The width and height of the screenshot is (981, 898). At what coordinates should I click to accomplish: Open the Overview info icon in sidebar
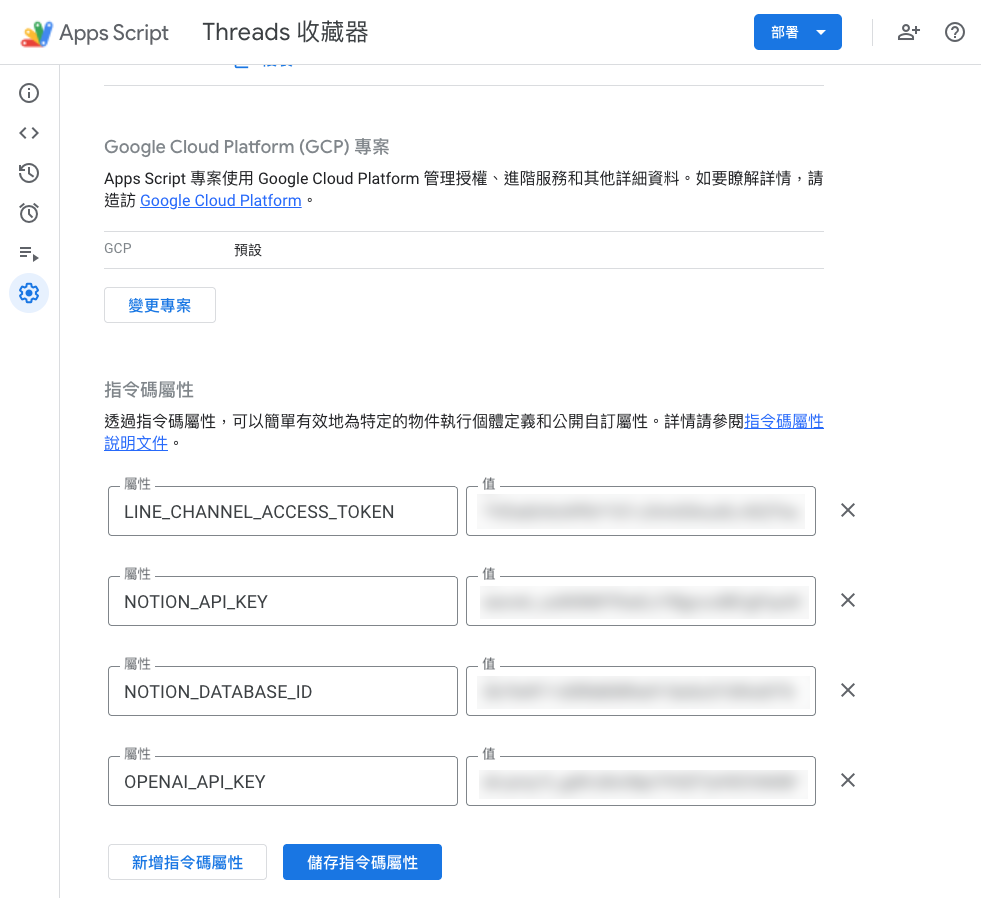(x=29, y=93)
